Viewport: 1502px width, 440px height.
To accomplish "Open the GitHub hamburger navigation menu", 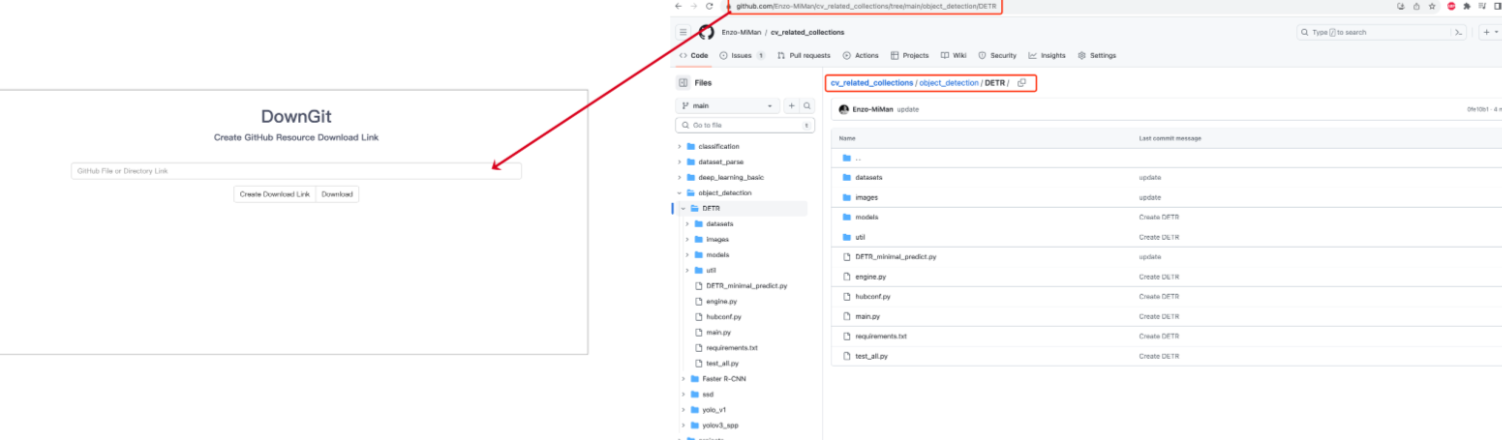I will click(x=683, y=32).
